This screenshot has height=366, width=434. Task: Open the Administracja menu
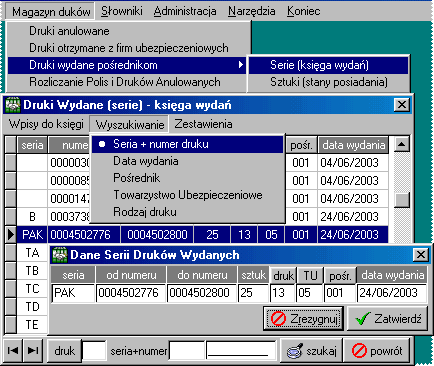pyautogui.click(x=185, y=11)
